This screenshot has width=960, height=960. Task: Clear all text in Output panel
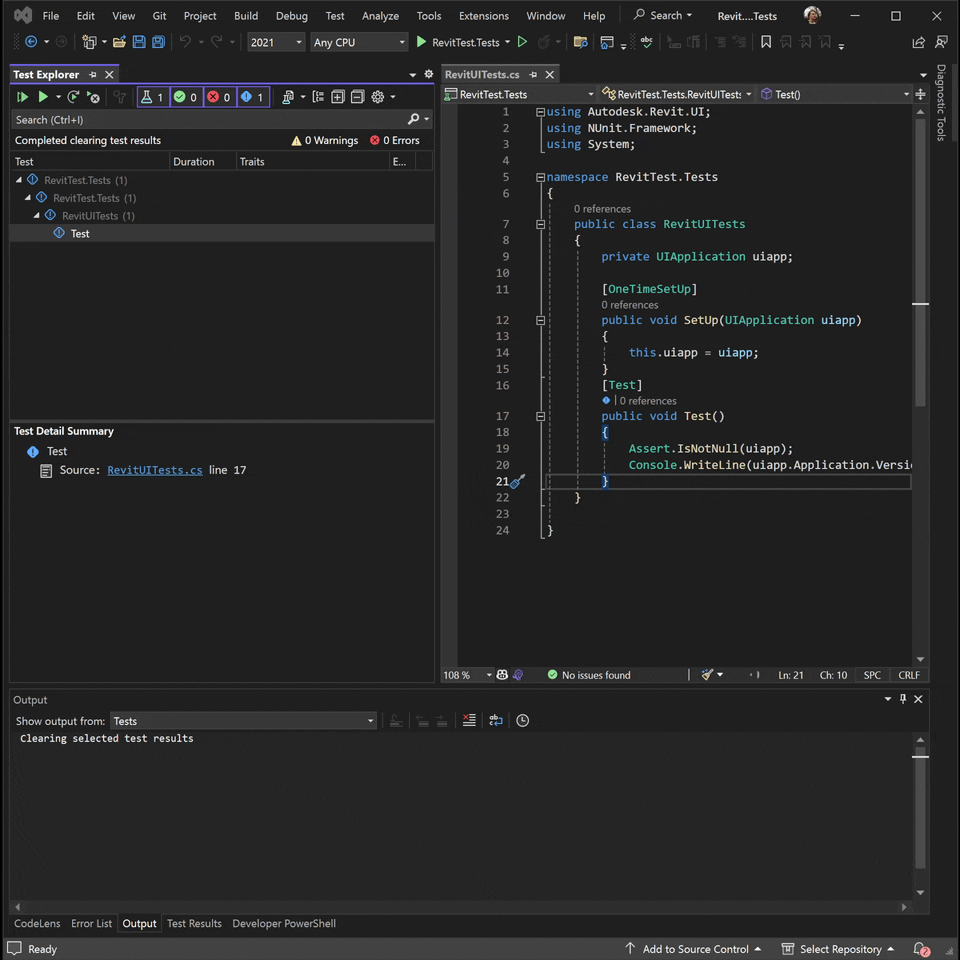(469, 720)
